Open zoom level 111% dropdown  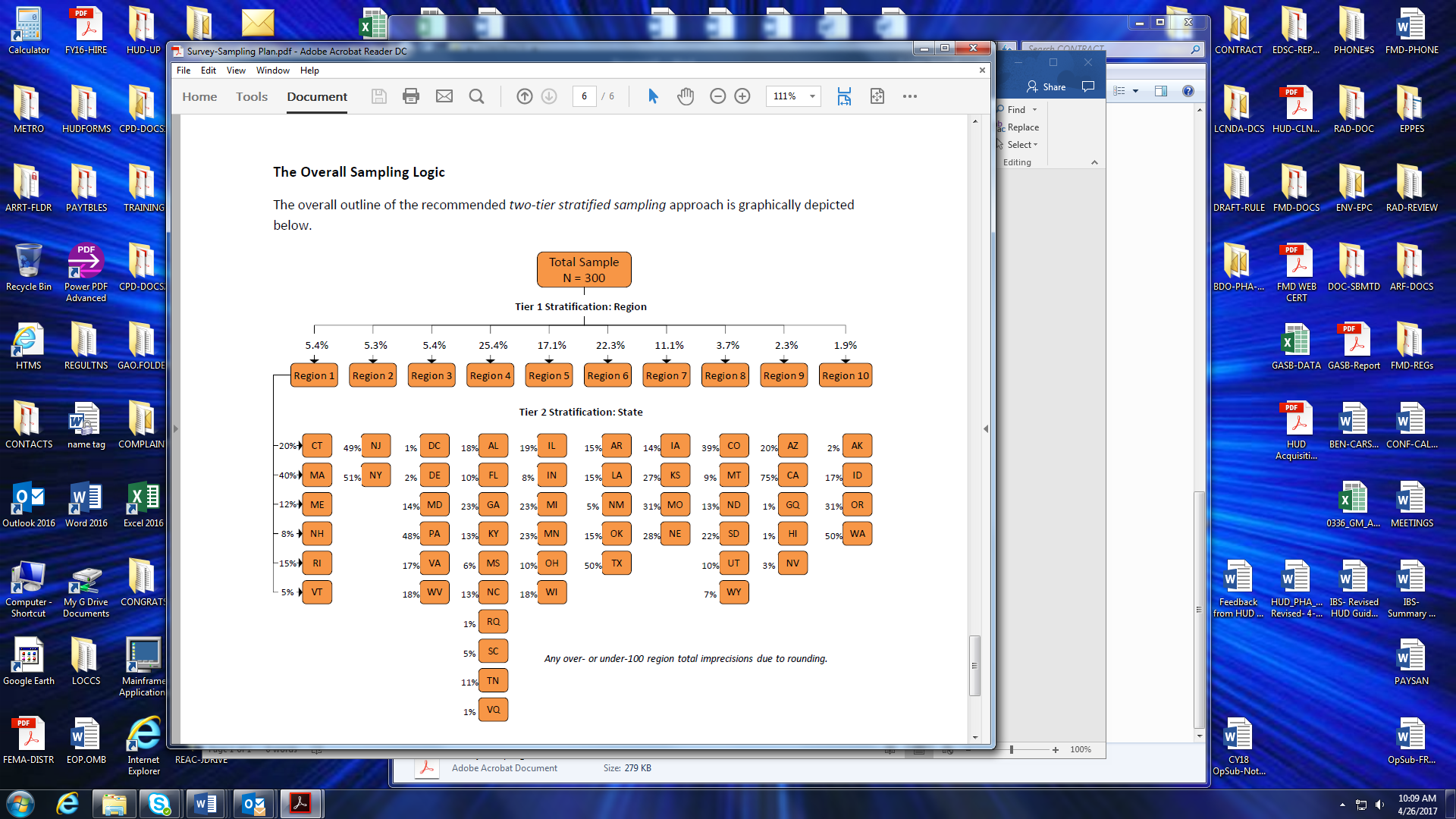(x=812, y=96)
